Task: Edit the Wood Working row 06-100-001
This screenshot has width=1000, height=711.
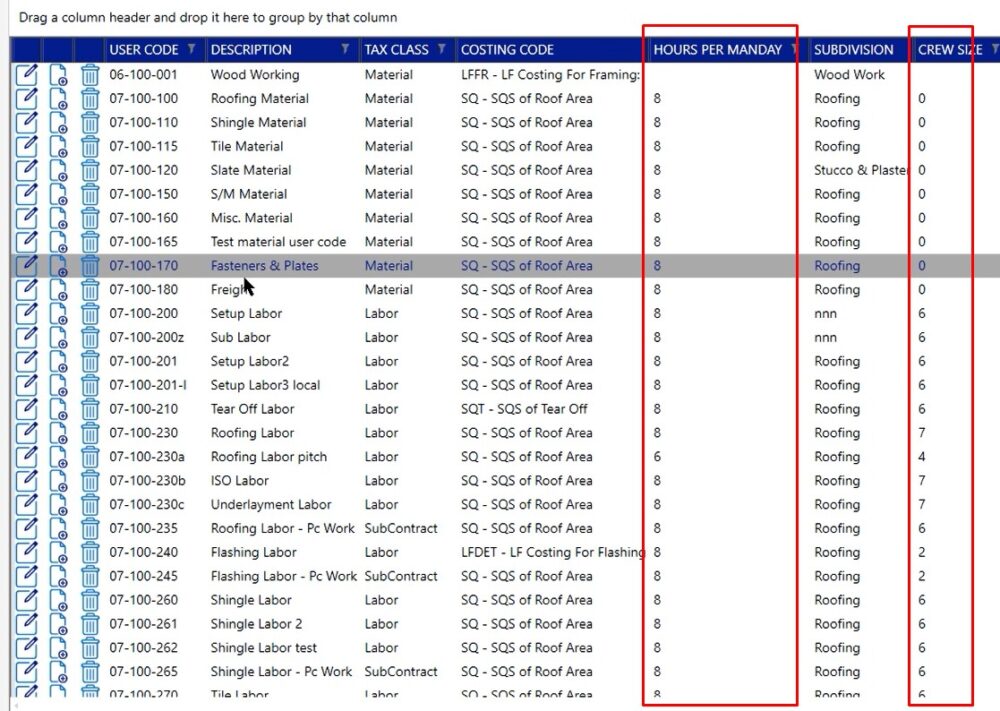Action: click(x=27, y=75)
